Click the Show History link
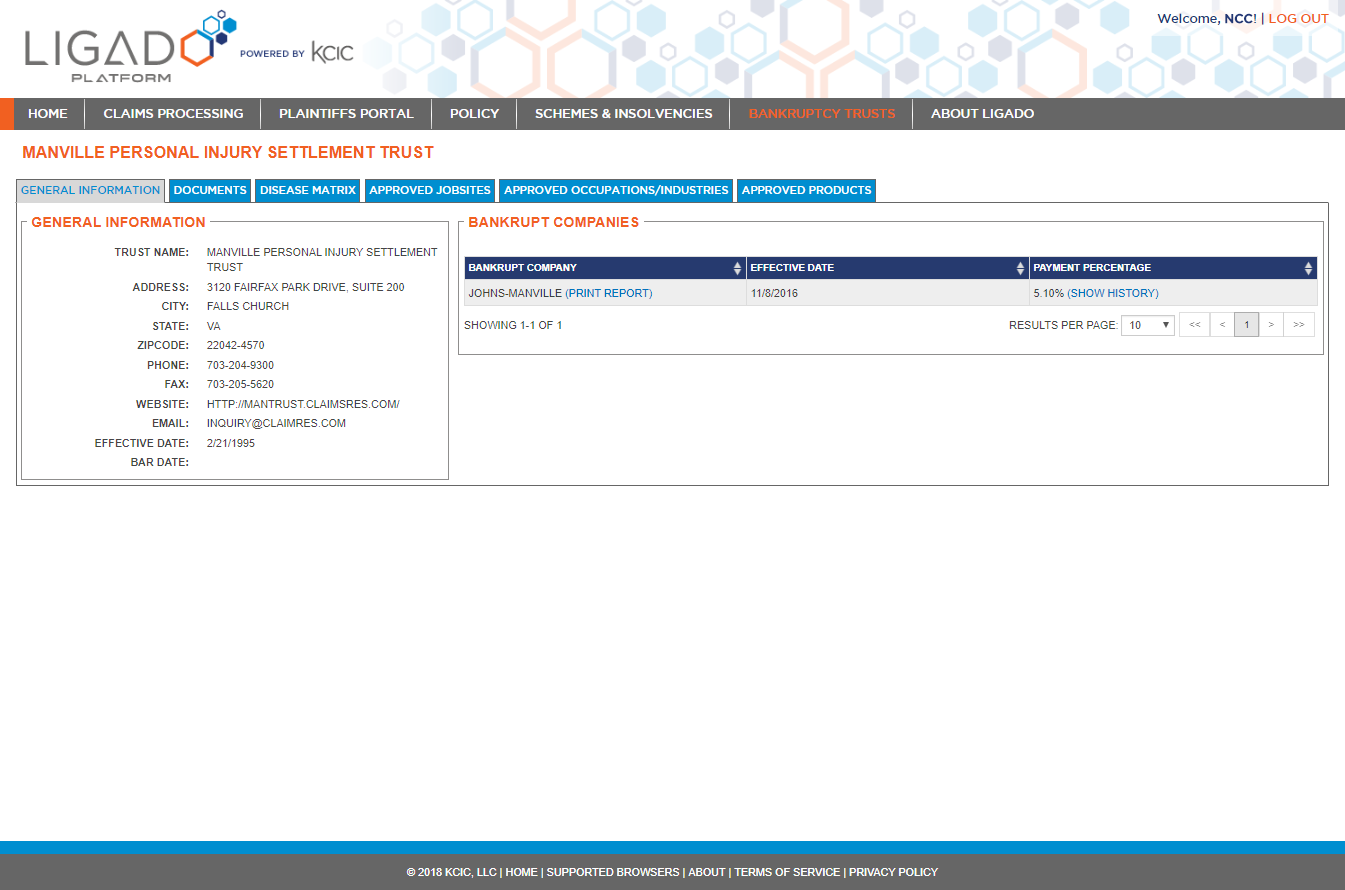This screenshot has width=1345, height=890. click(1113, 294)
